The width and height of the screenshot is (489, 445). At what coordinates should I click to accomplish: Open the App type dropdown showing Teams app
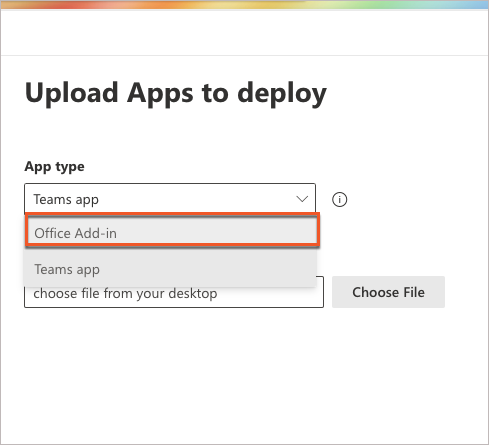tap(170, 199)
